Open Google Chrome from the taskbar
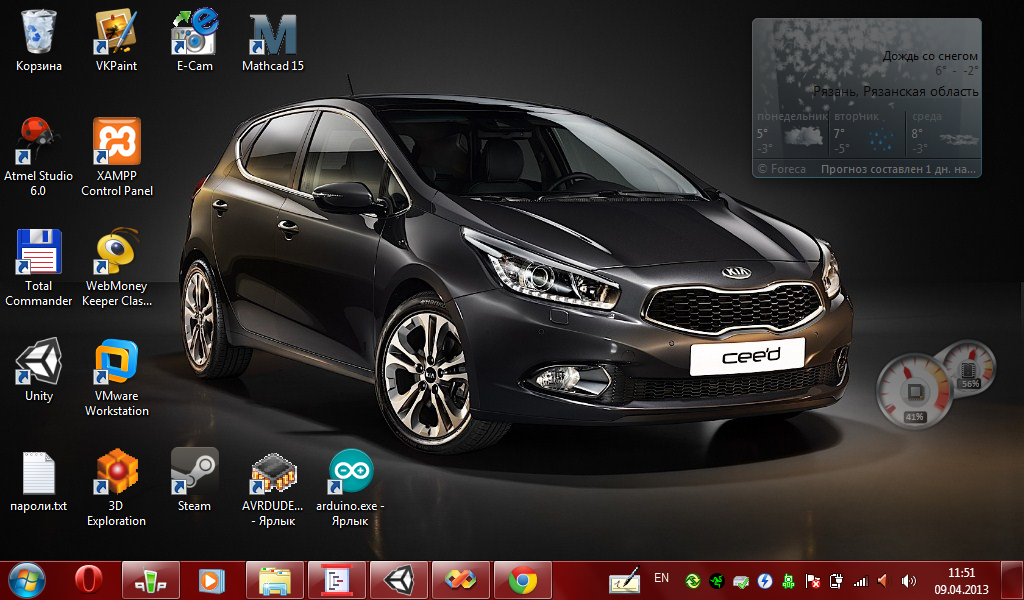 click(x=522, y=579)
